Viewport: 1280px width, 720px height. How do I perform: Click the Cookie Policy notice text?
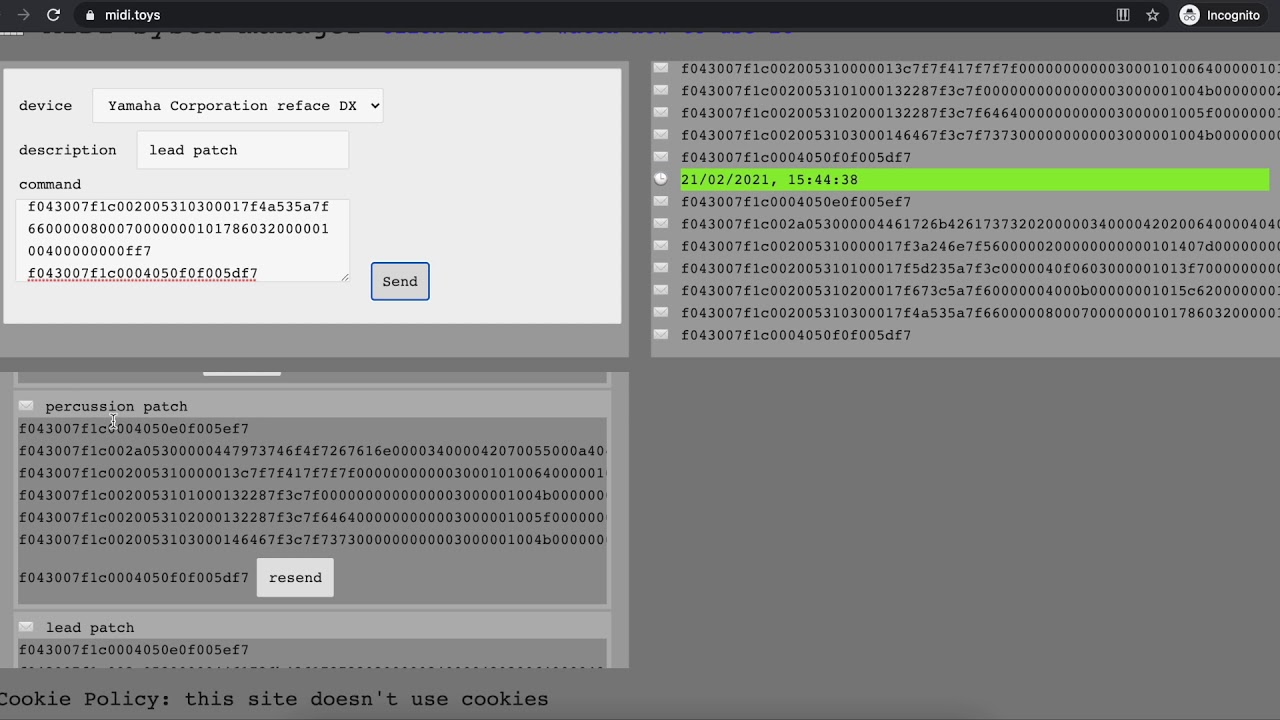click(x=274, y=699)
